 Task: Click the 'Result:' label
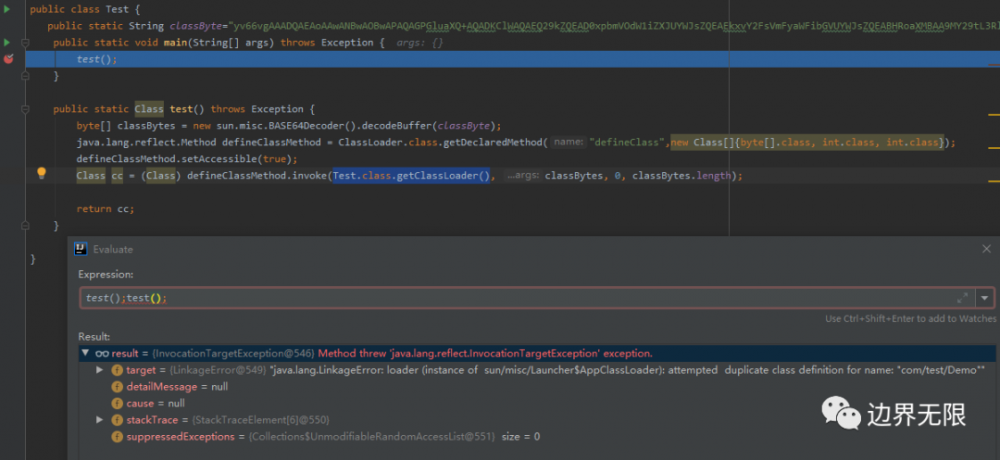[94, 336]
